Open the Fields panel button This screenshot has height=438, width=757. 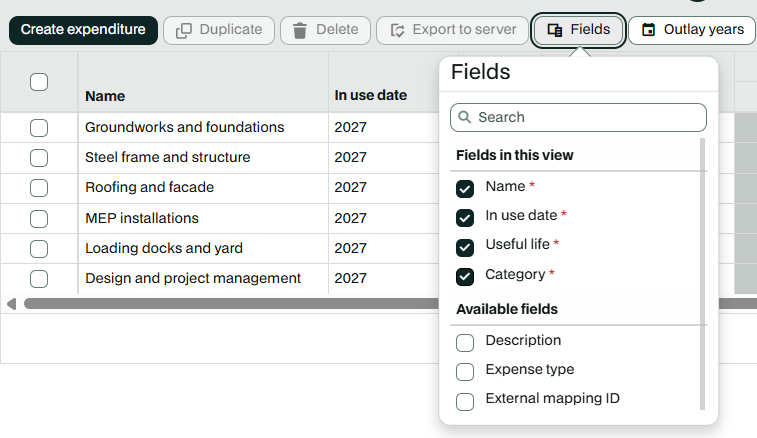click(578, 30)
